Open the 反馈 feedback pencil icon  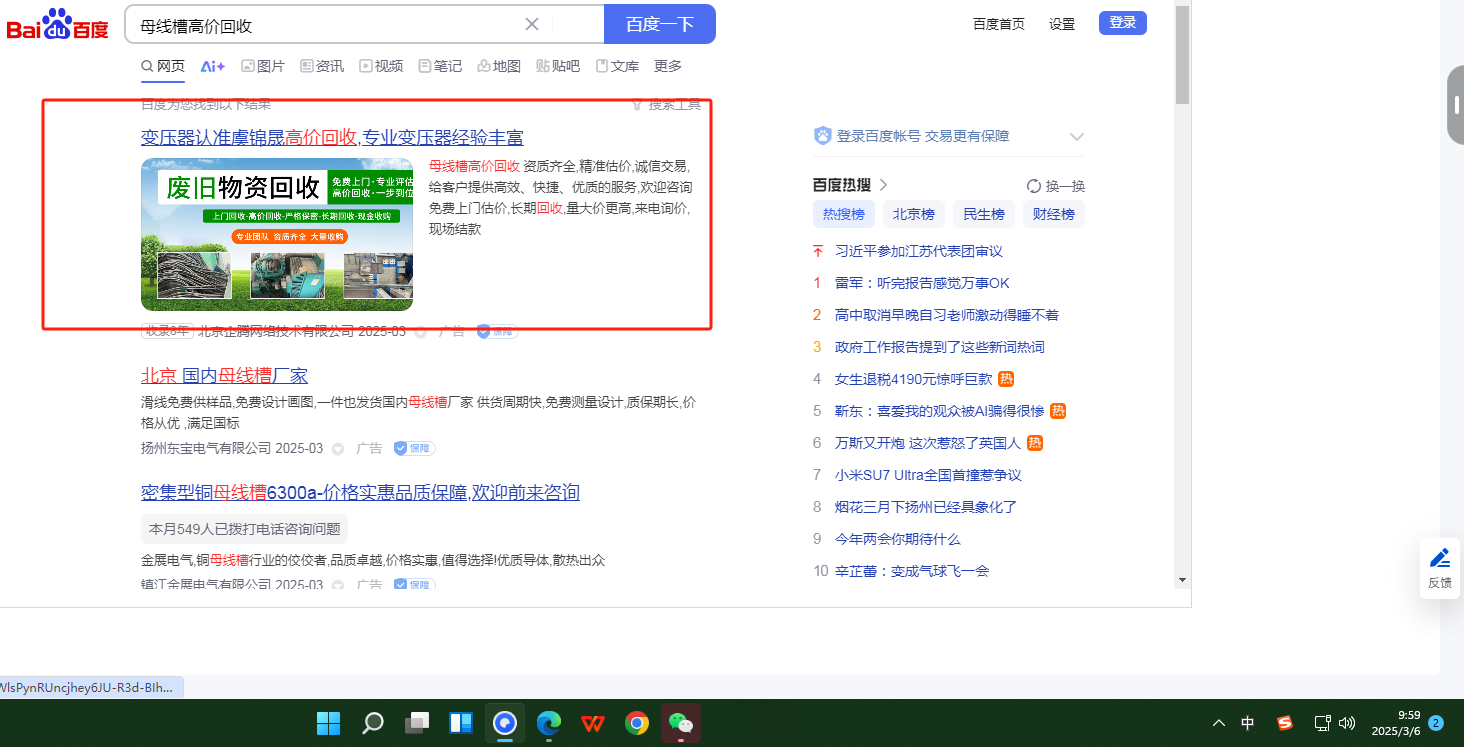[x=1439, y=558]
